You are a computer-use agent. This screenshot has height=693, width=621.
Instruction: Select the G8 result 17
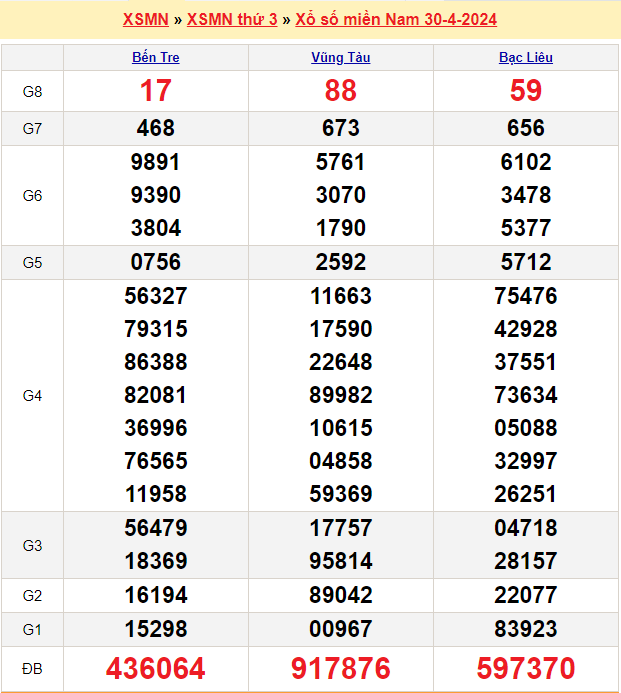pyautogui.click(x=156, y=91)
